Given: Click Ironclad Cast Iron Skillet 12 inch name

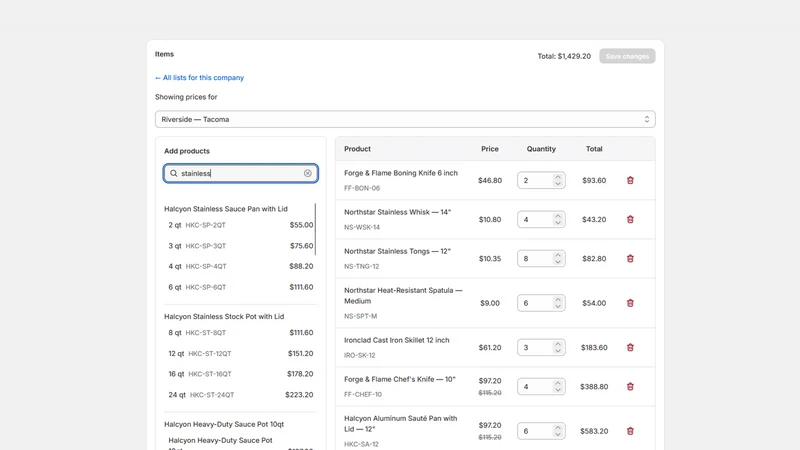Looking at the screenshot, I should coord(396,340).
